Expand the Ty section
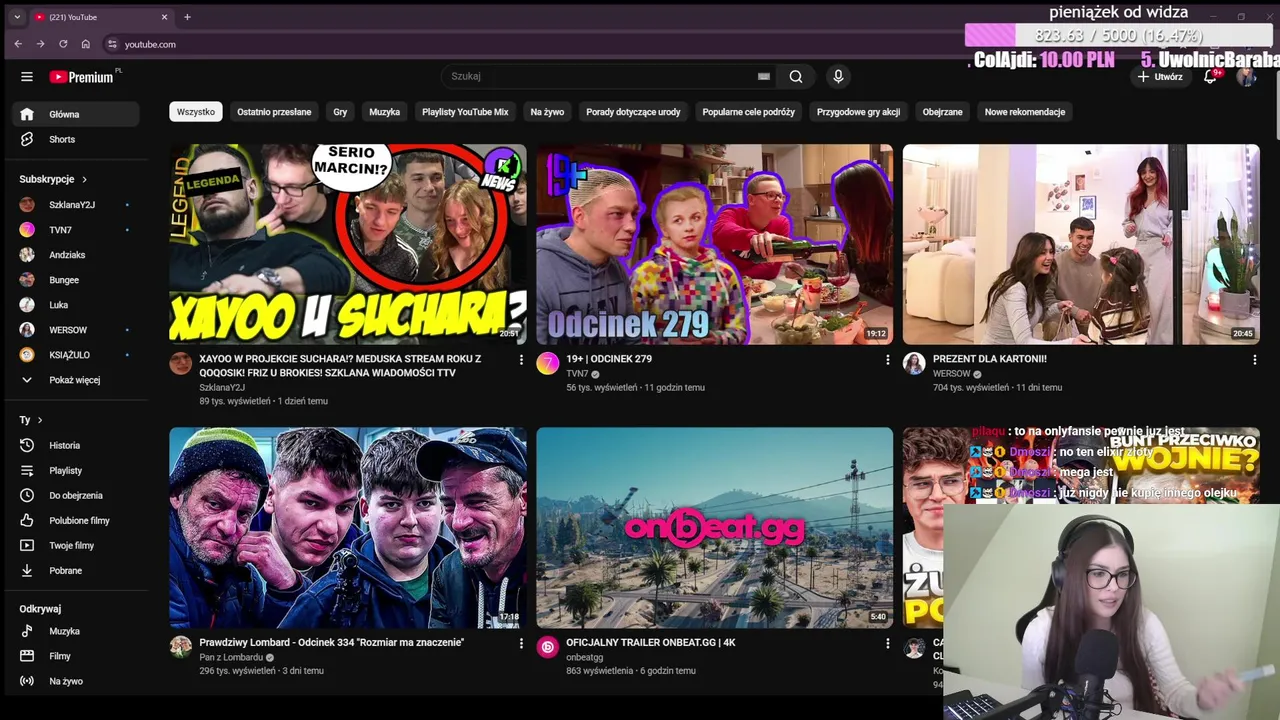1280x720 pixels. pos(31,420)
